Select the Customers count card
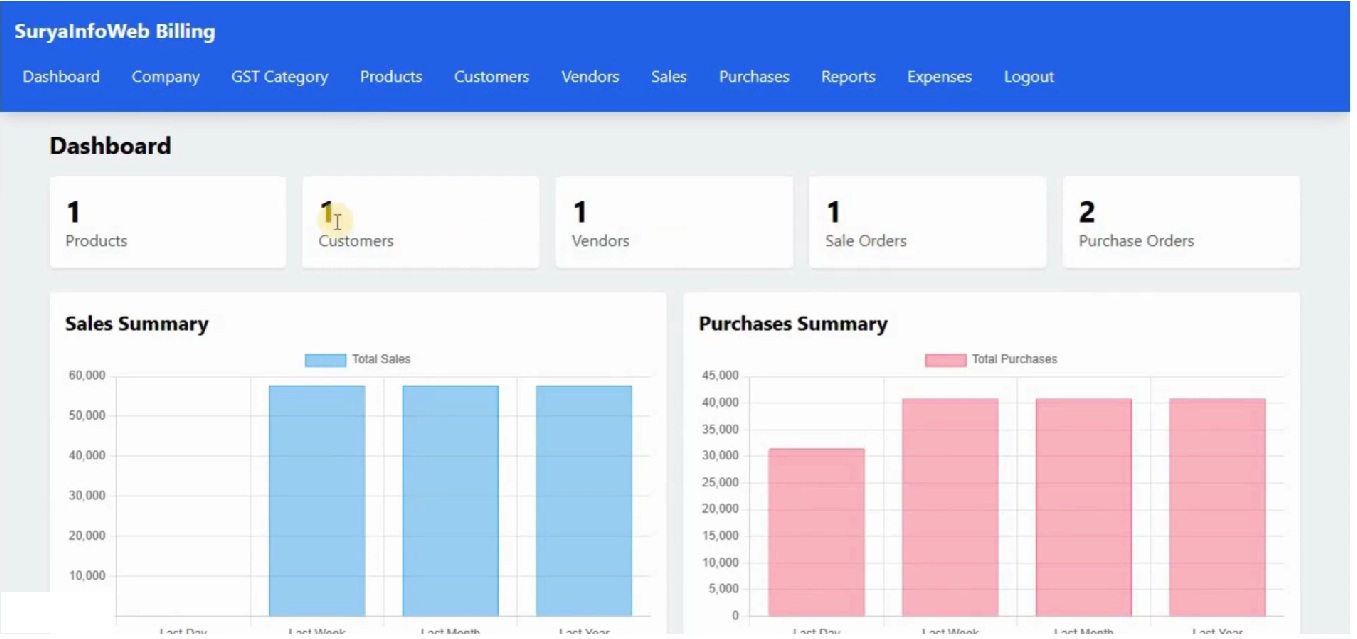 [x=420, y=221]
